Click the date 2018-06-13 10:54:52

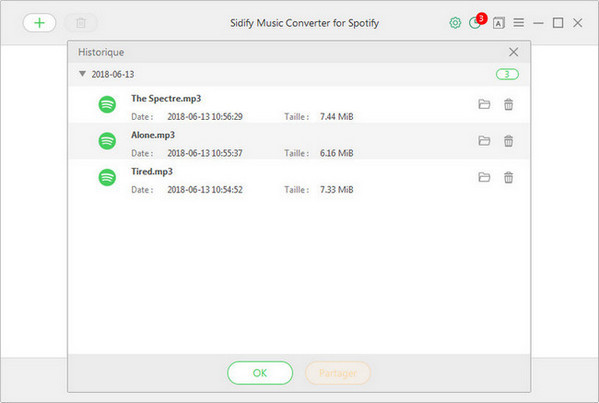click(205, 189)
